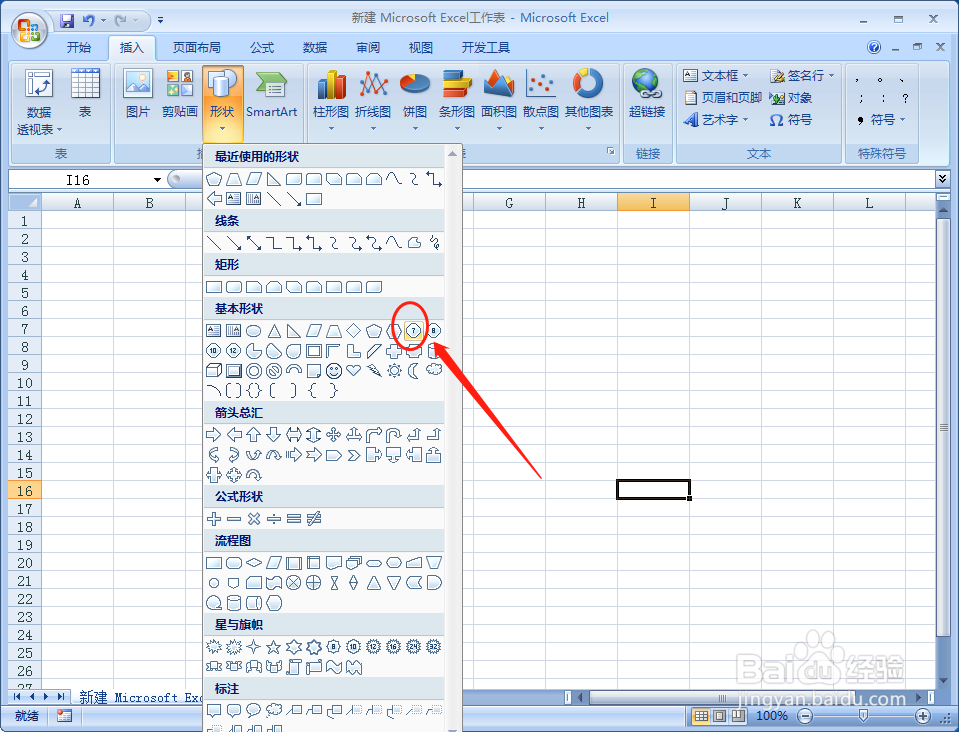This screenshot has height=732, width=959.
Task: Select the cloud shape
Action: pos(434,370)
